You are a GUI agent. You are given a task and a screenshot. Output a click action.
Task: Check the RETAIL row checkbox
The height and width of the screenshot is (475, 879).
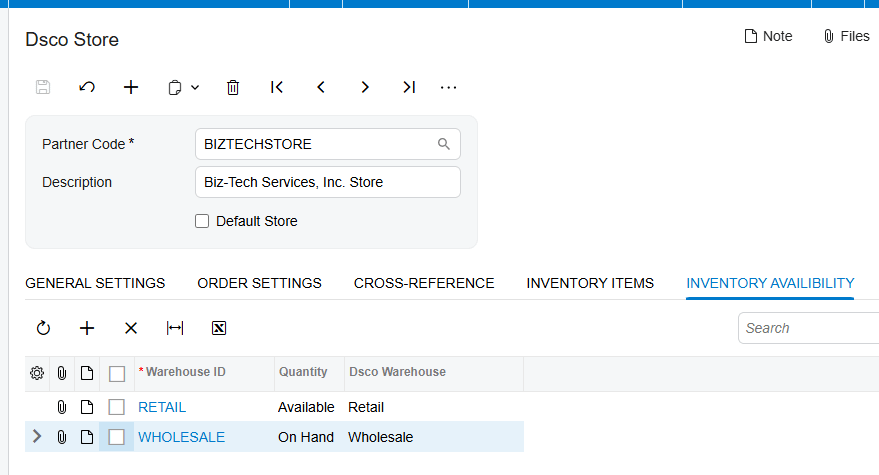click(117, 407)
